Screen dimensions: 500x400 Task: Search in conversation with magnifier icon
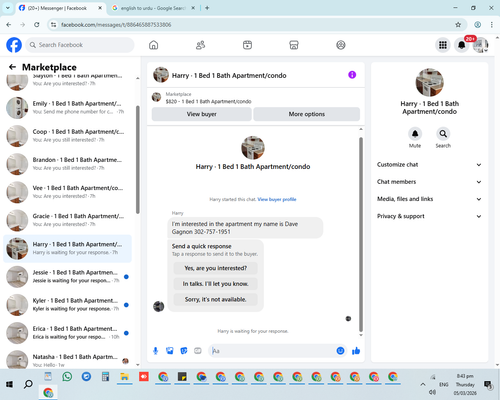443,134
